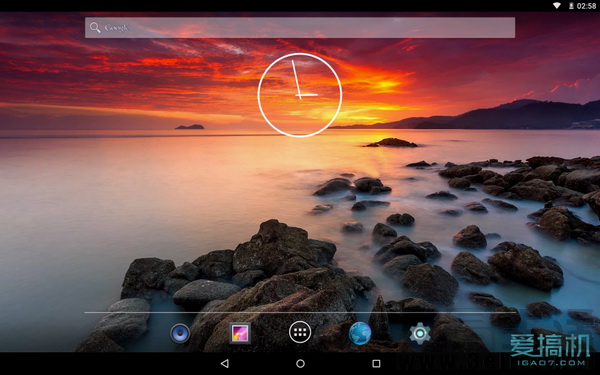Click the Wi-Fi signal status icon

tap(557, 6)
